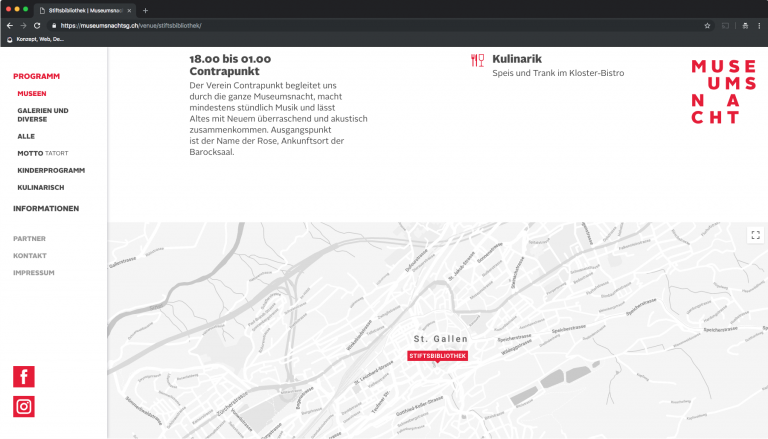The width and height of the screenshot is (768, 439).
Task: Select Museen in the sidebar
Action: pos(32,93)
